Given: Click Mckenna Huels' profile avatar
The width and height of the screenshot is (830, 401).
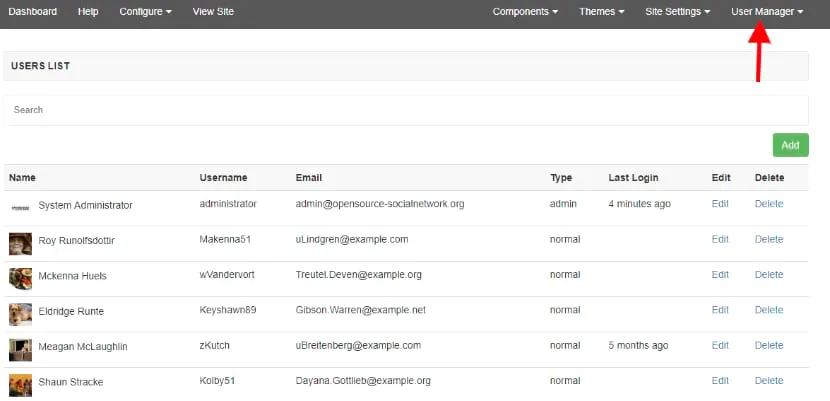Looking at the screenshot, I should point(20,279).
